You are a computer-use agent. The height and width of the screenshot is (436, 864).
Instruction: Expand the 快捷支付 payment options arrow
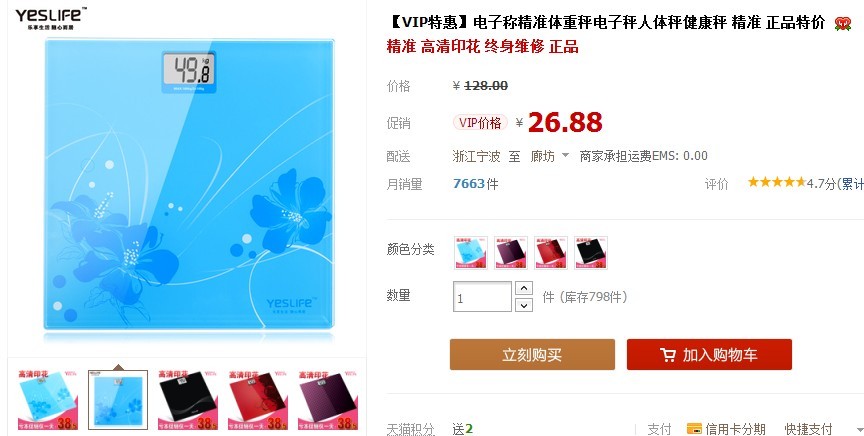pos(859,429)
